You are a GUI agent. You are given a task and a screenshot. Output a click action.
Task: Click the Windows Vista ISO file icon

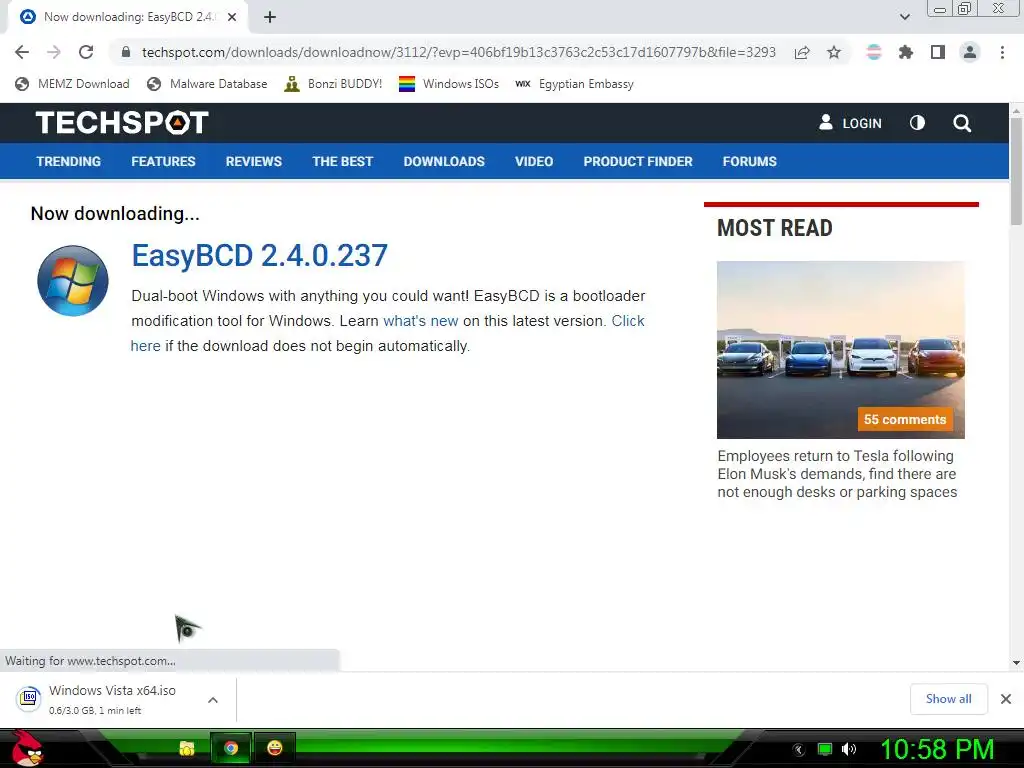(x=29, y=699)
